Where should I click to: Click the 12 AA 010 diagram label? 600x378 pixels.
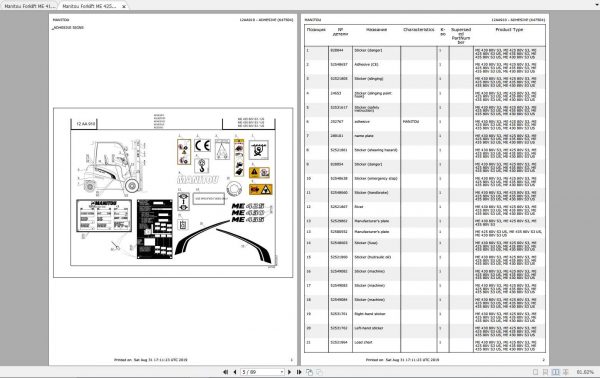coord(85,124)
